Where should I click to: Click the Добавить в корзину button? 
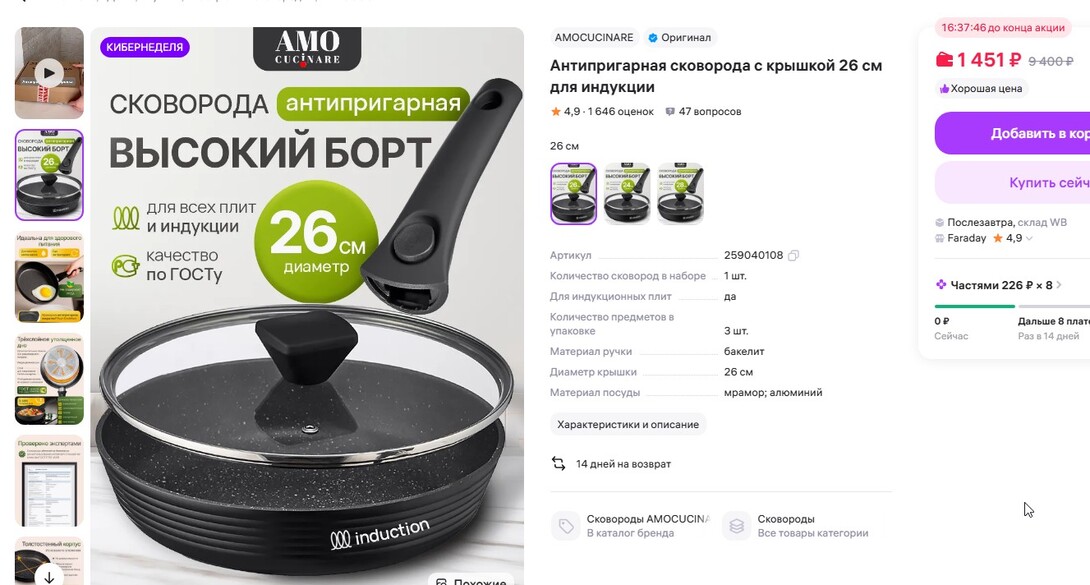click(1012, 133)
